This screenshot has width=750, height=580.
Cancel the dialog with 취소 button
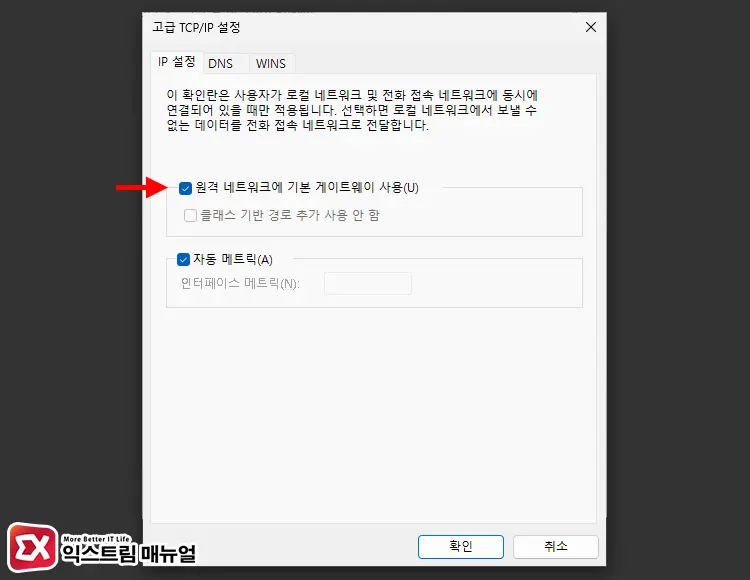(x=556, y=547)
